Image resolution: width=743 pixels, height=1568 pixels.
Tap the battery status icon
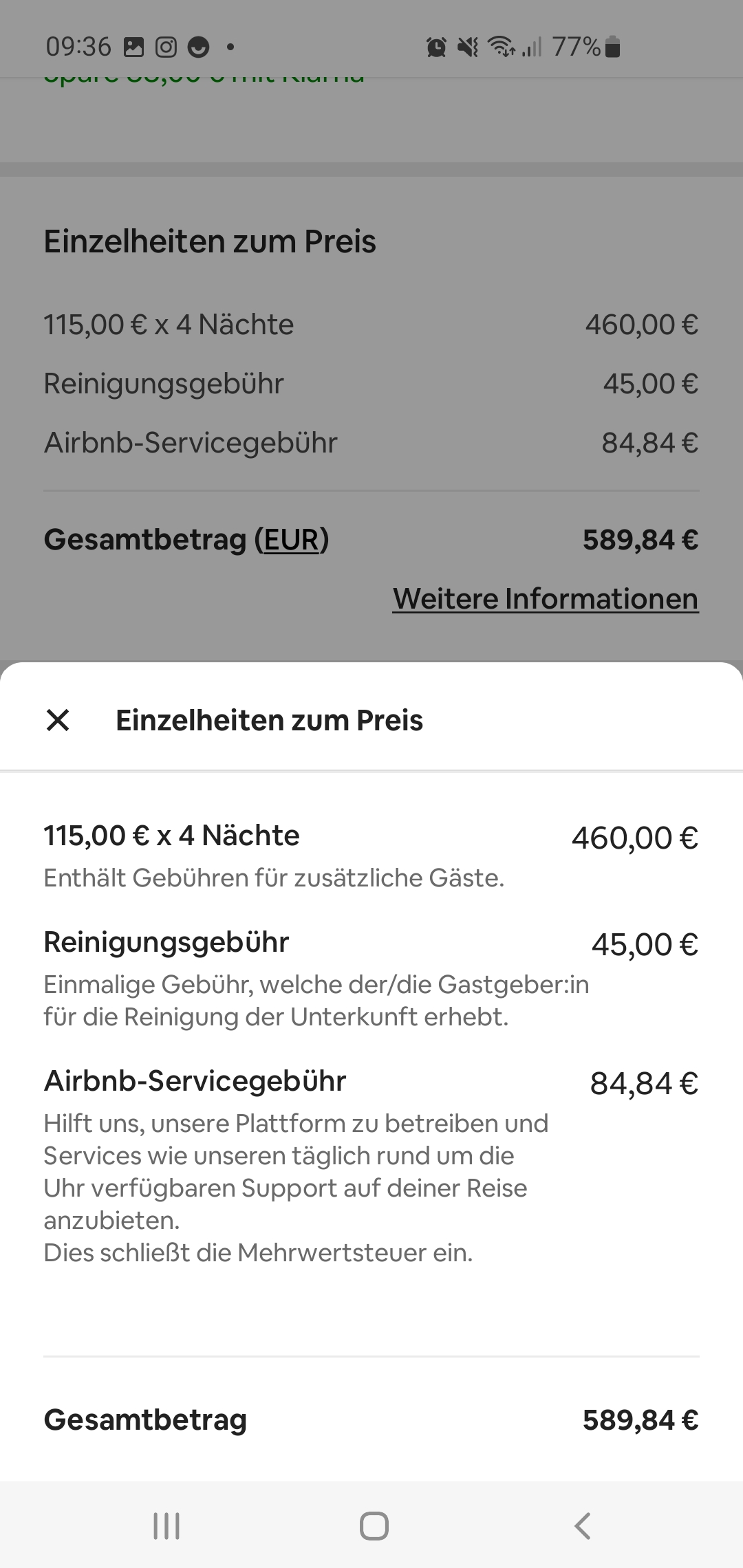613,47
